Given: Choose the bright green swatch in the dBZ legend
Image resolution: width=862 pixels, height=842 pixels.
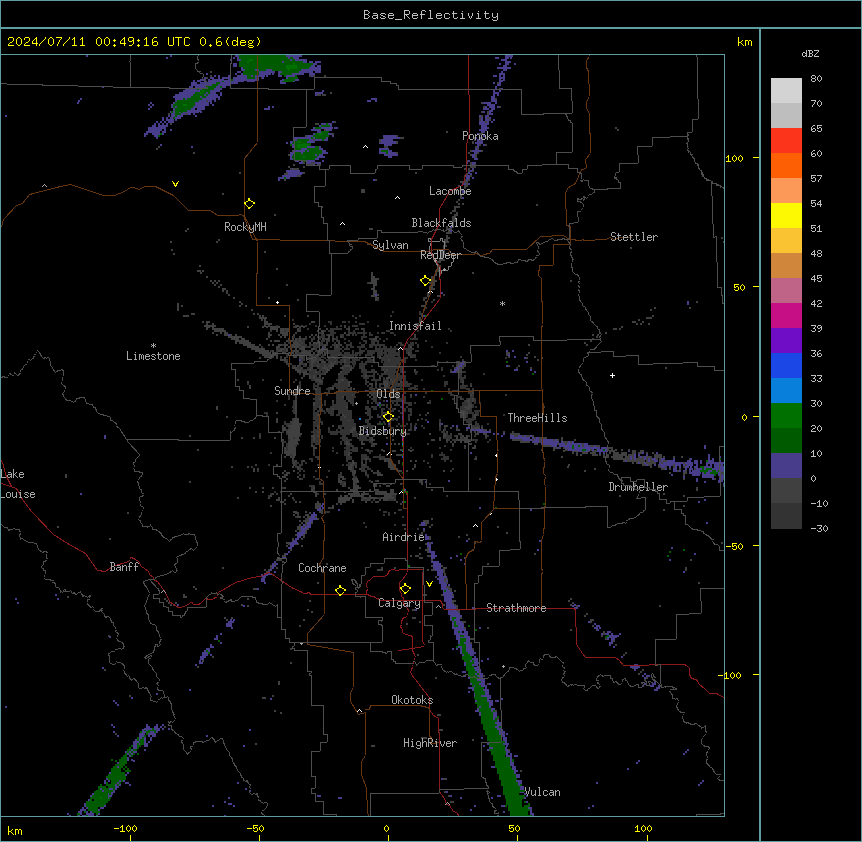Looking at the screenshot, I should point(786,416).
